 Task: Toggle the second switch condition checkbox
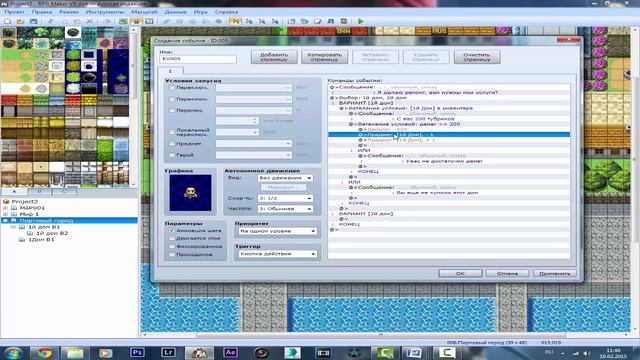click(x=172, y=99)
